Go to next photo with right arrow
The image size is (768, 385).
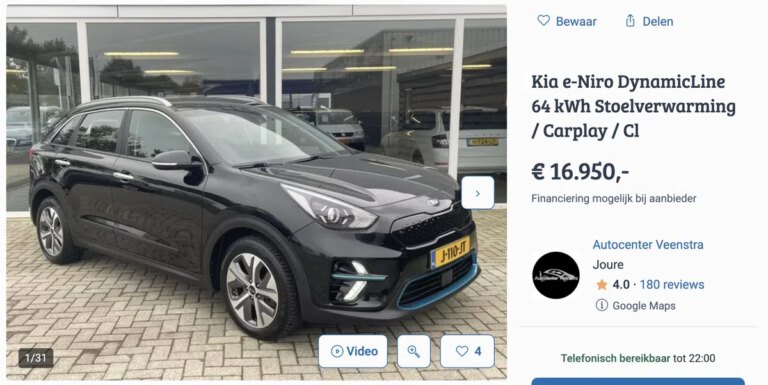[x=478, y=193]
